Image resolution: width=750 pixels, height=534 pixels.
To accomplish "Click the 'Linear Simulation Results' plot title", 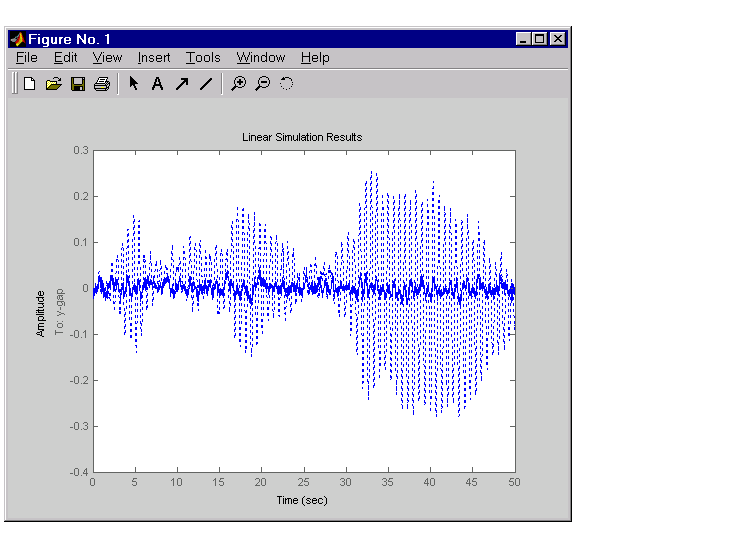I will [302, 137].
